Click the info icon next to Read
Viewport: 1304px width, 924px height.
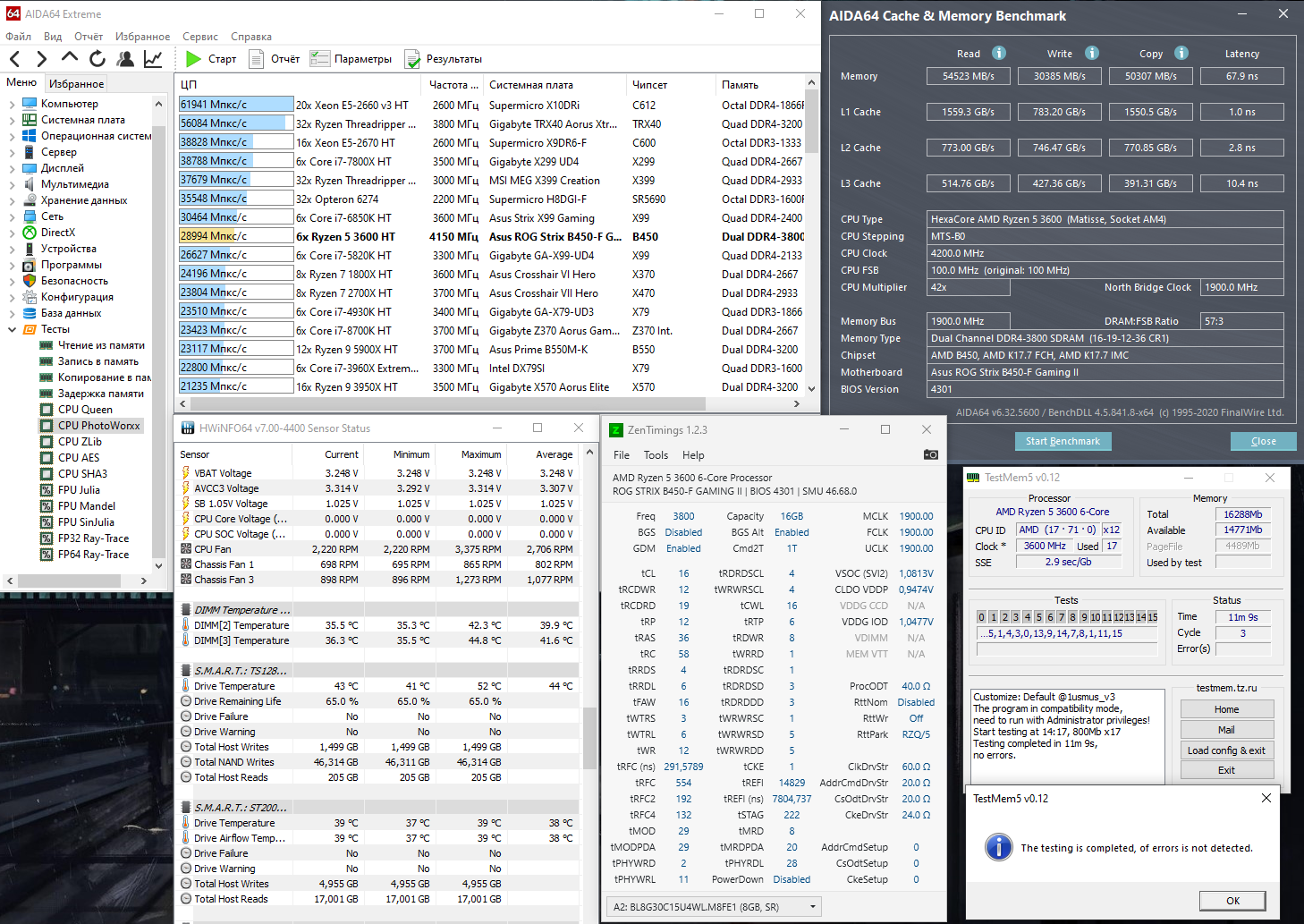pyautogui.click(x=999, y=53)
